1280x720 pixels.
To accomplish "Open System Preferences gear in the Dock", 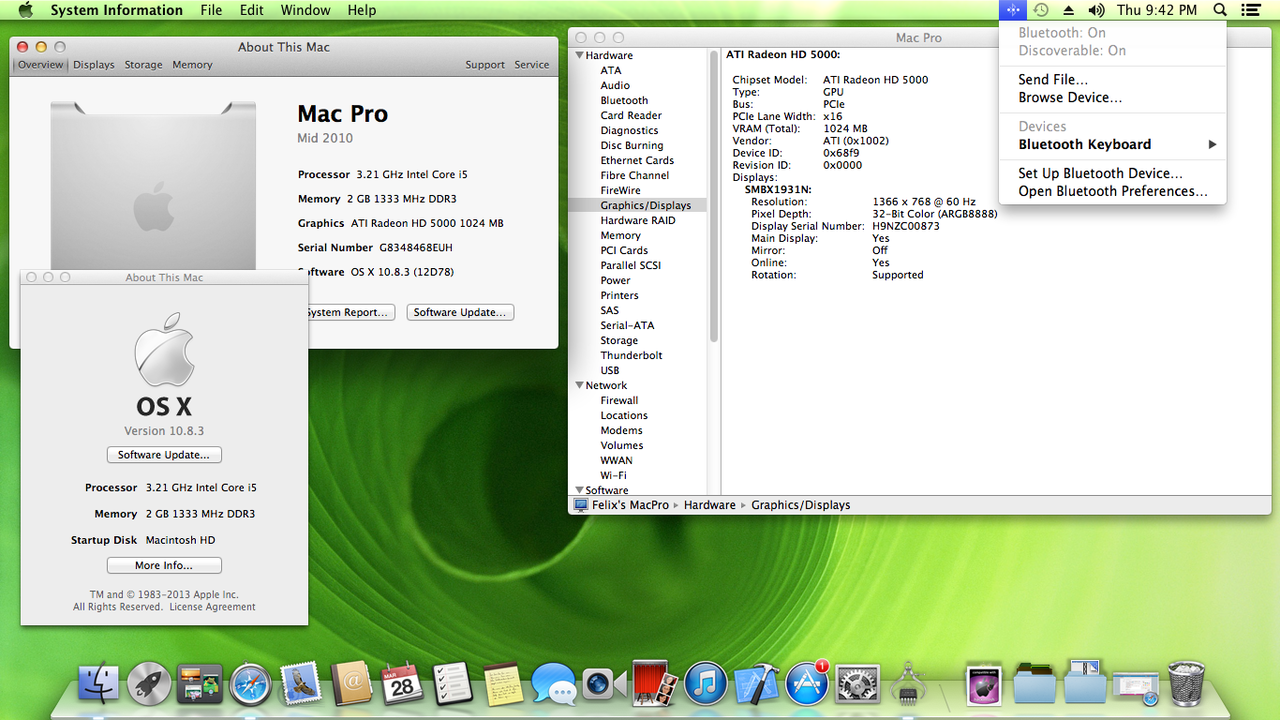I will [858, 683].
